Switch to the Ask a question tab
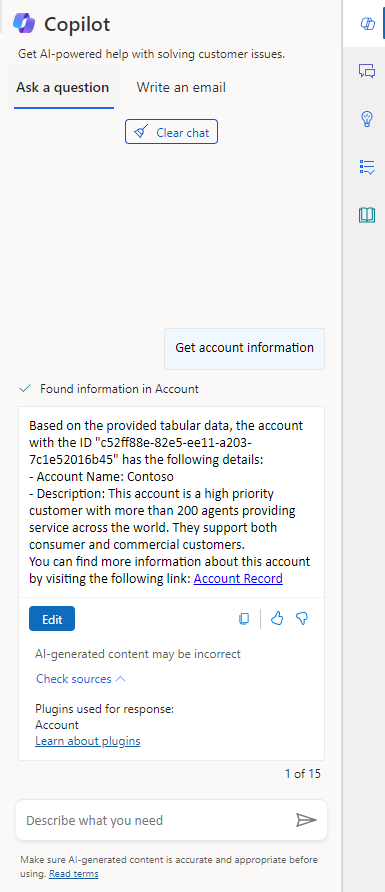The width and height of the screenshot is (385, 892). pyautogui.click(x=63, y=88)
